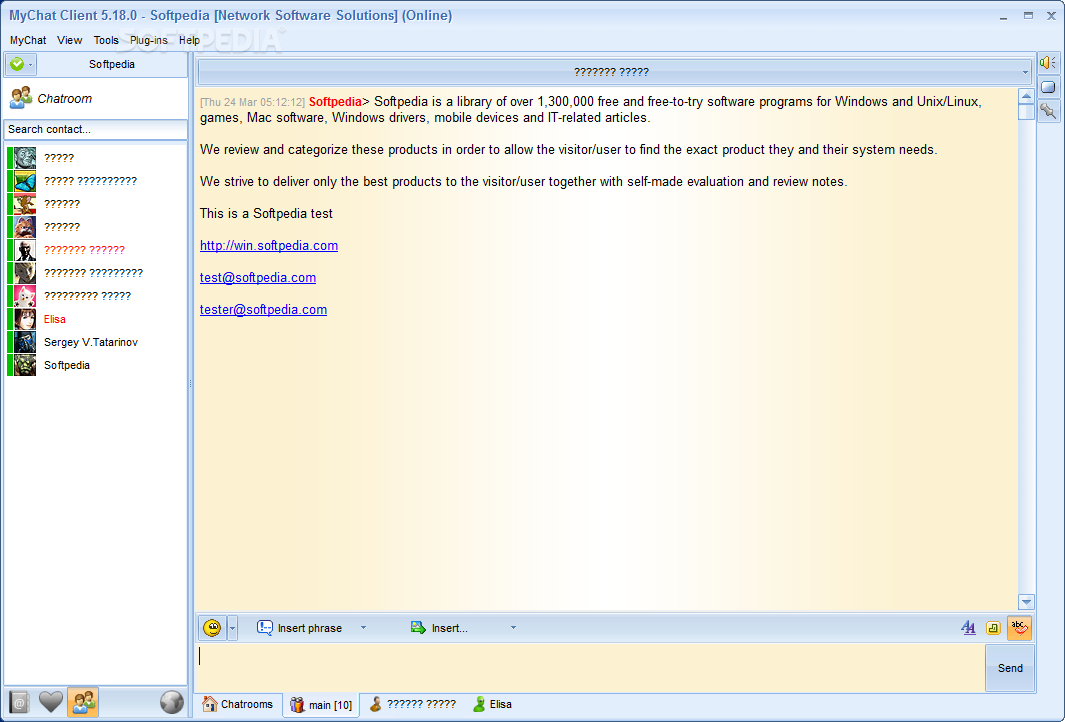1065x722 pixels.
Task: Click the first contact avatar beside '?????'
Action: coord(25,158)
